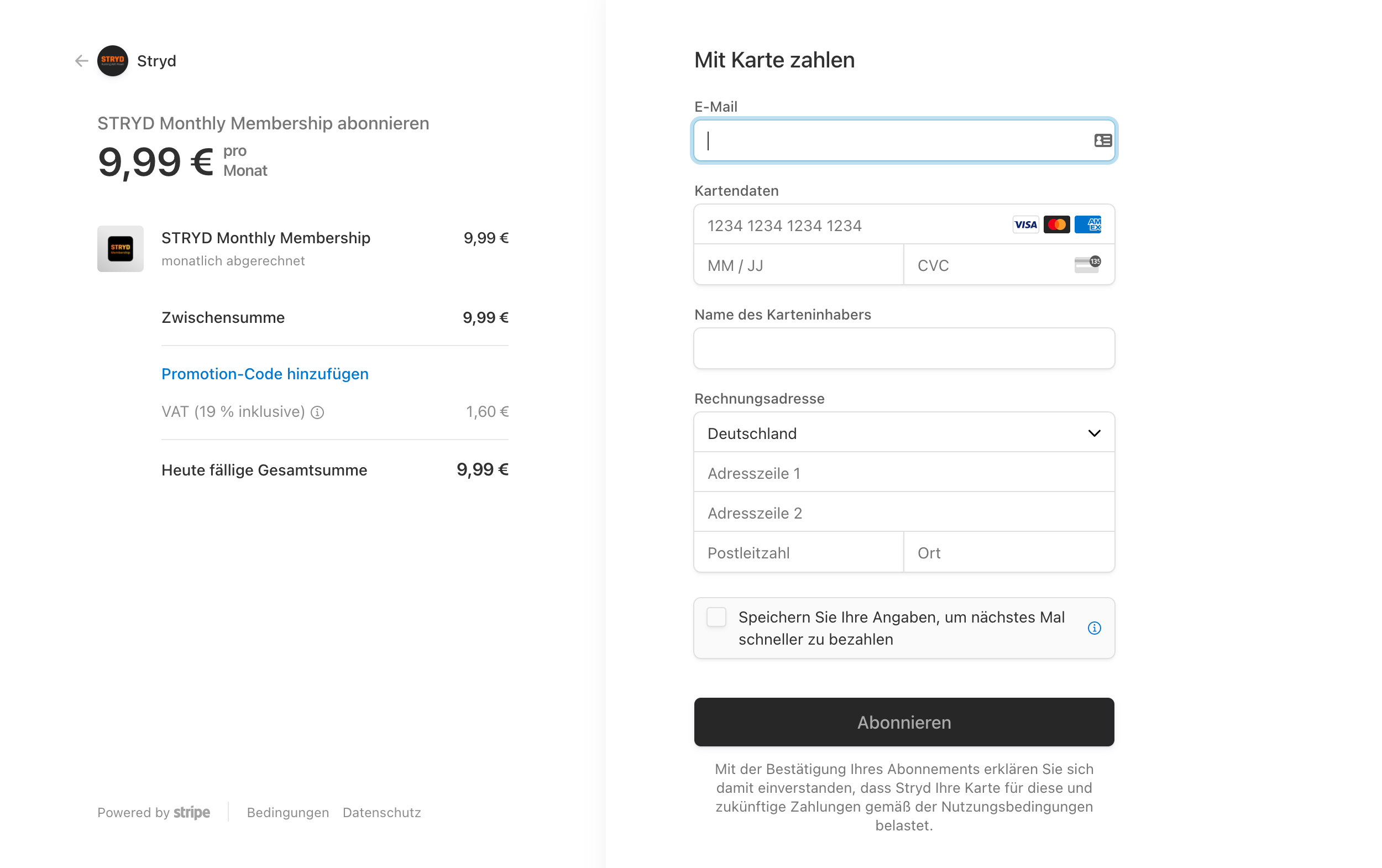Click the VAT info icon

tap(317, 412)
